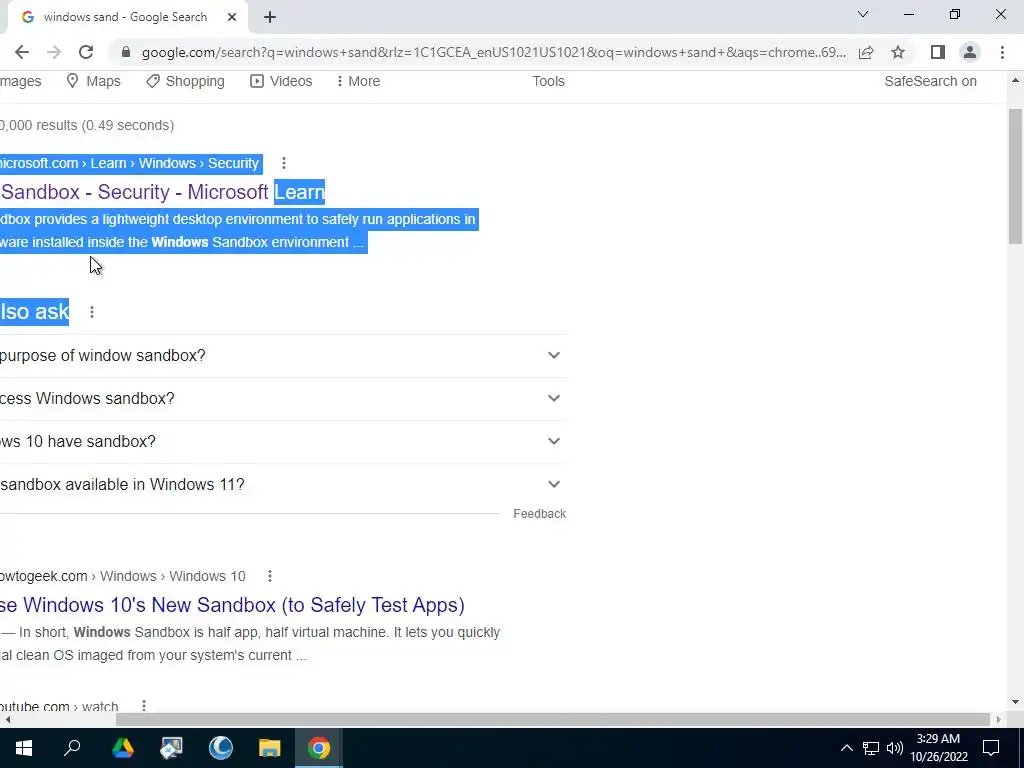
Task: Click the Feedback link under questions
Action: pyautogui.click(x=539, y=514)
